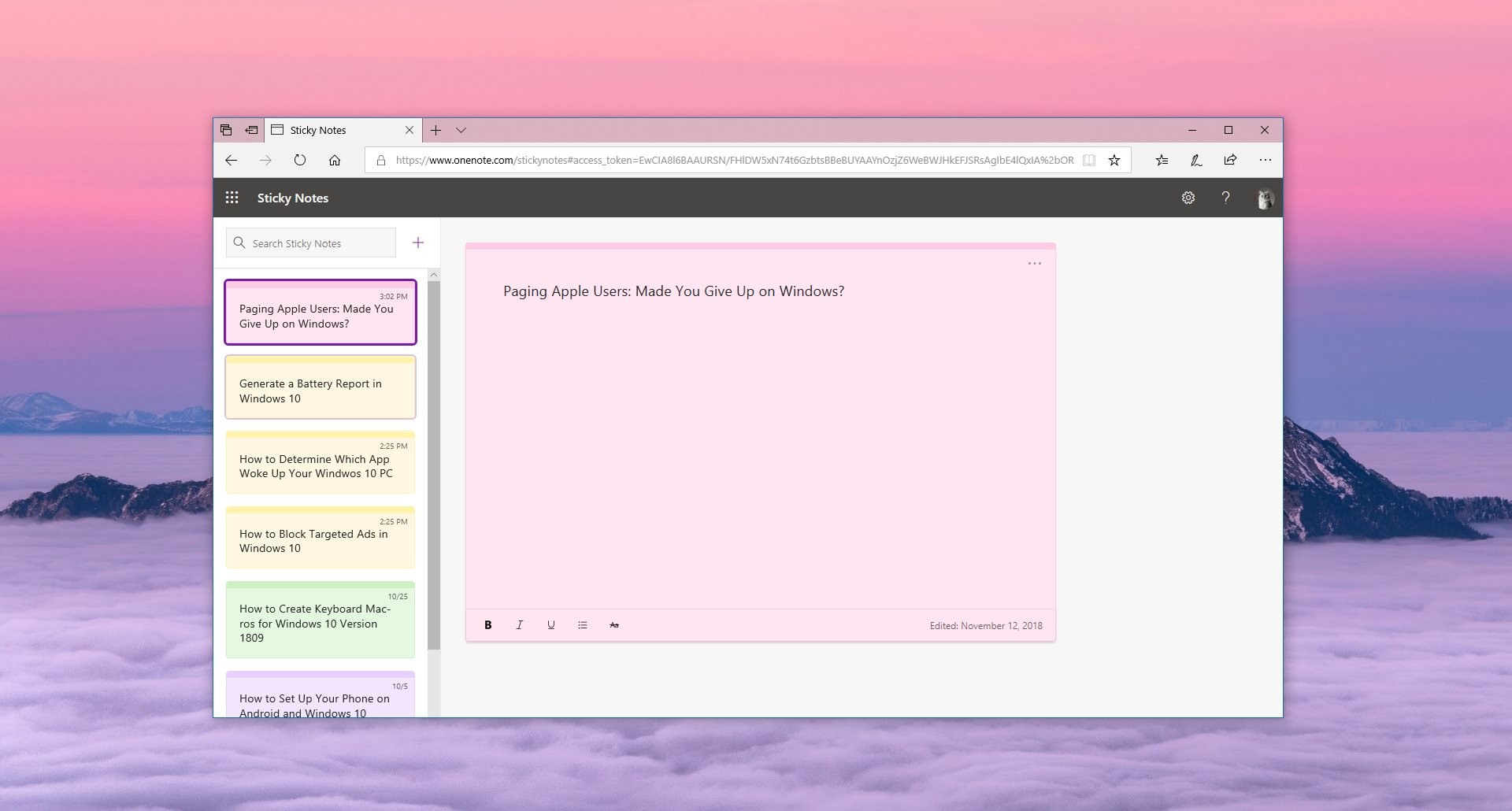This screenshot has width=1512, height=811.
Task: Share this page icon
Action: 1230,160
